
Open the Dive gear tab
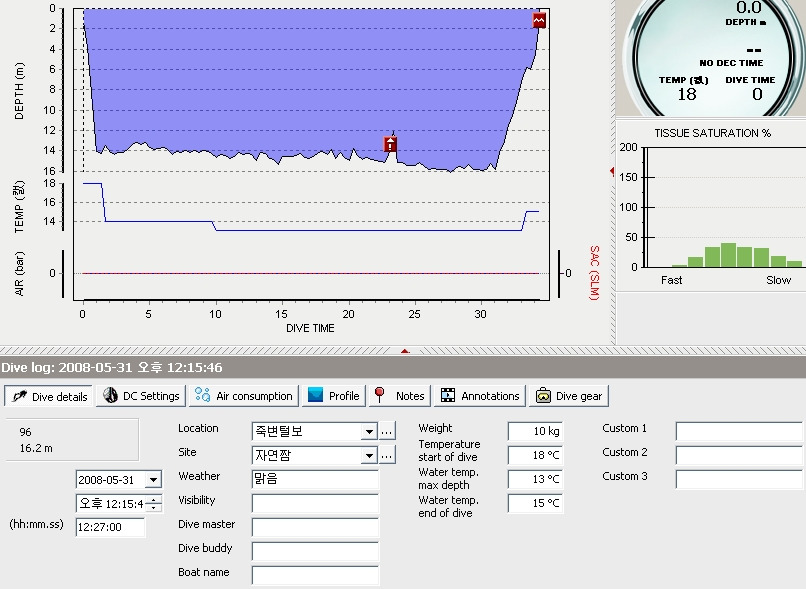coord(569,396)
